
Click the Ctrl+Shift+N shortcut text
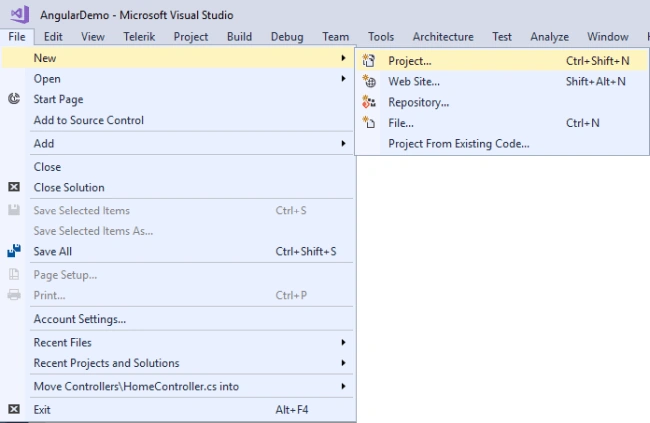[598, 61]
